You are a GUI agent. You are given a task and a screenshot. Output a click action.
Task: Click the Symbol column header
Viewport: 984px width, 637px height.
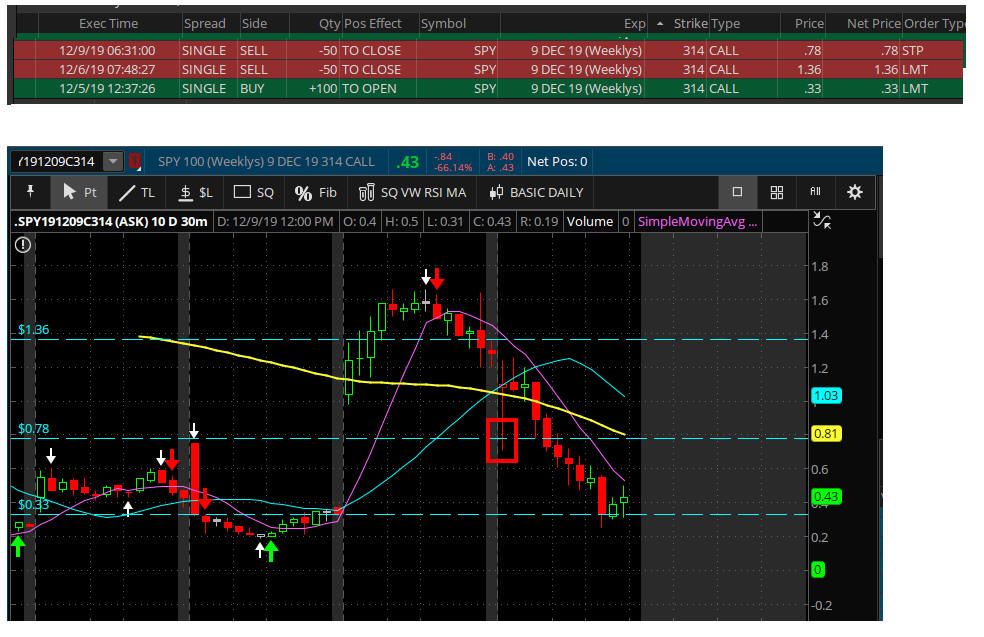(443, 24)
